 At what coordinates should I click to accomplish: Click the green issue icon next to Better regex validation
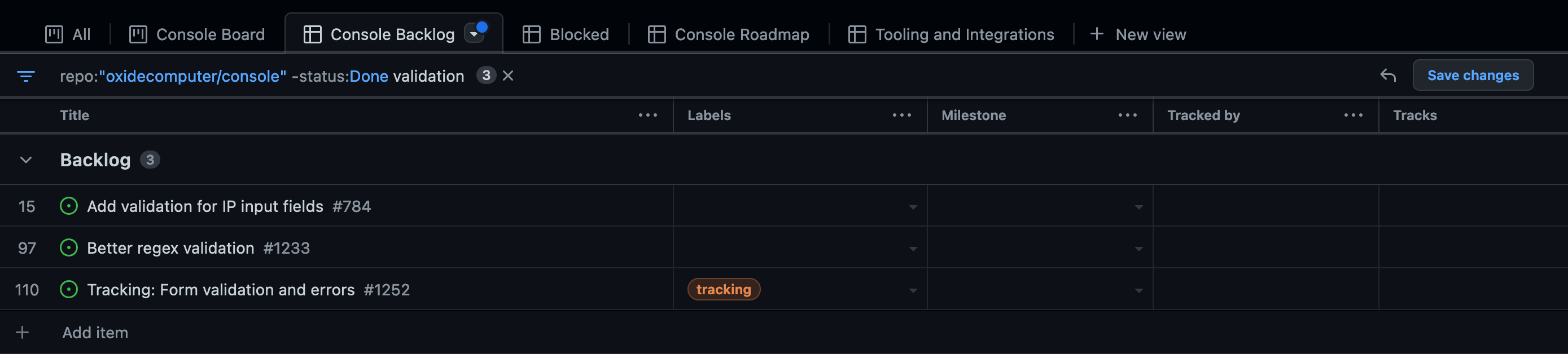pyautogui.click(x=68, y=247)
